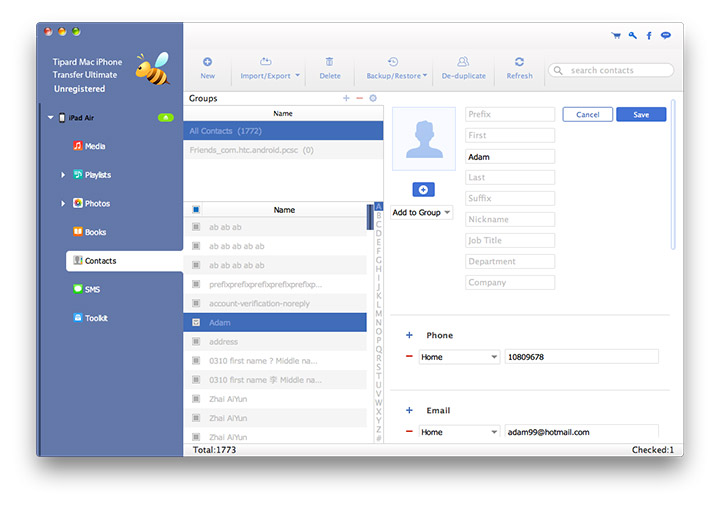Open Books in the sidebar

click(90, 232)
